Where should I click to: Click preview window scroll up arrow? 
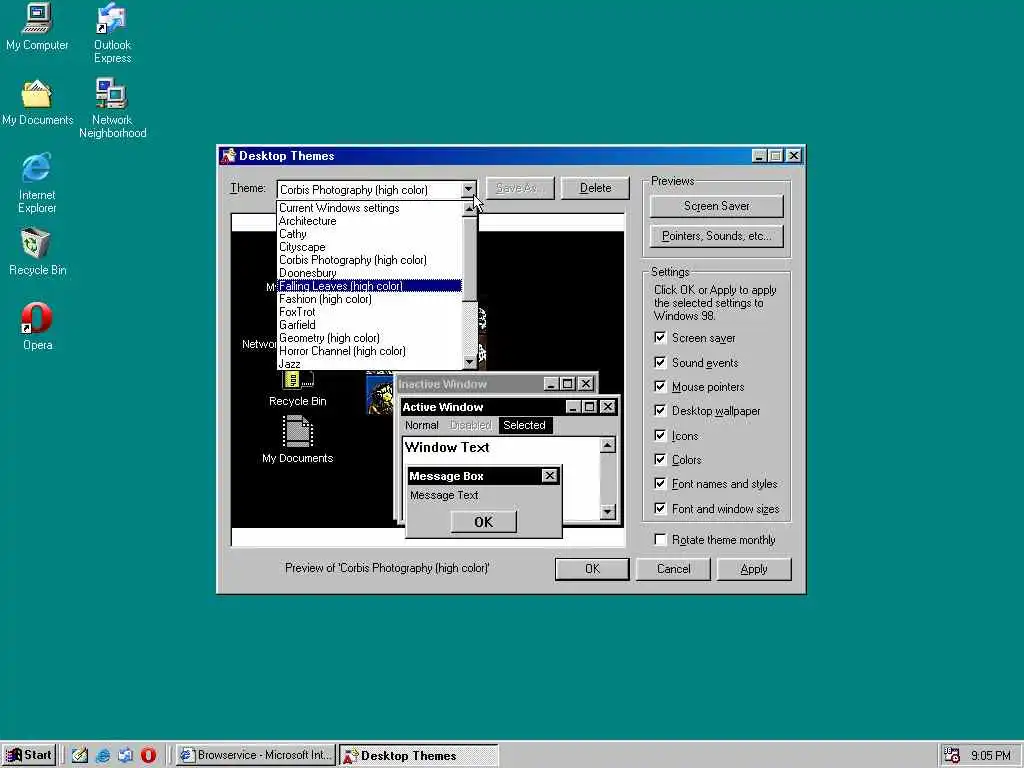pos(607,445)
